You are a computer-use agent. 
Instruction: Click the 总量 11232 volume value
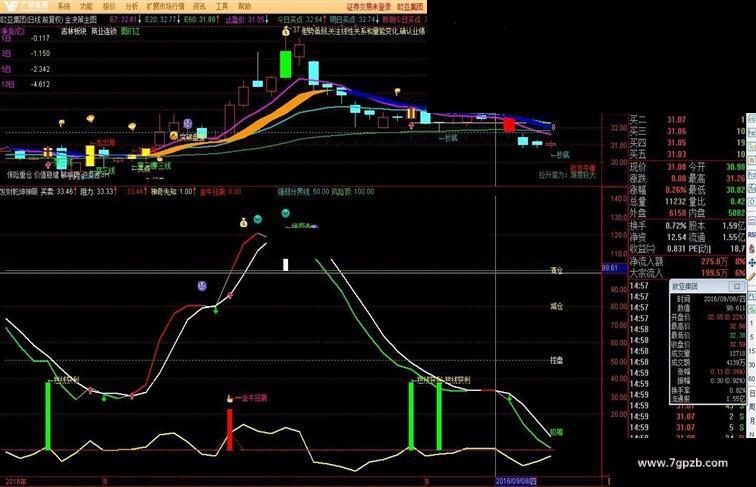(675, 202)
